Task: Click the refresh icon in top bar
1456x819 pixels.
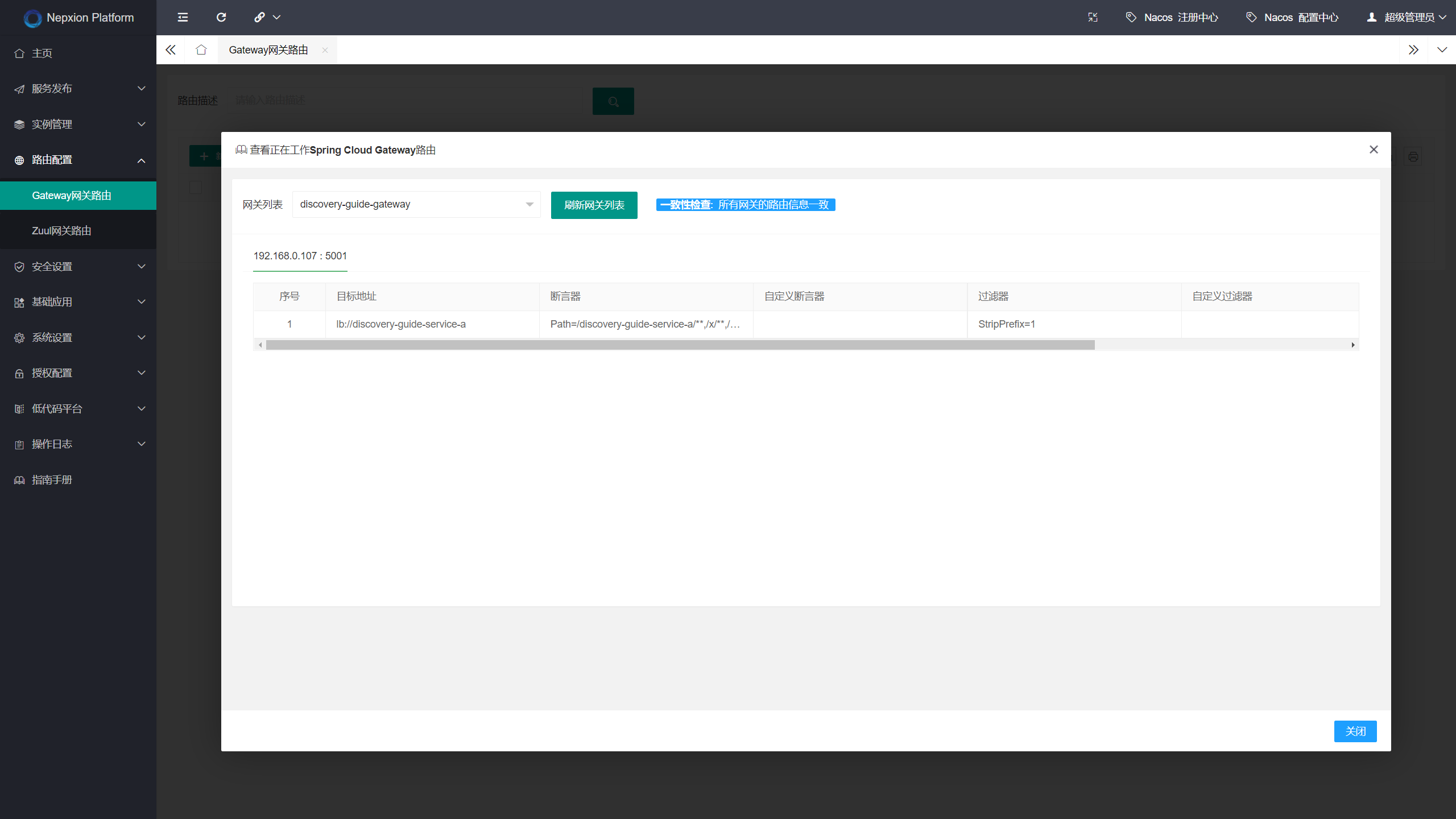Action: pos(221,17)
